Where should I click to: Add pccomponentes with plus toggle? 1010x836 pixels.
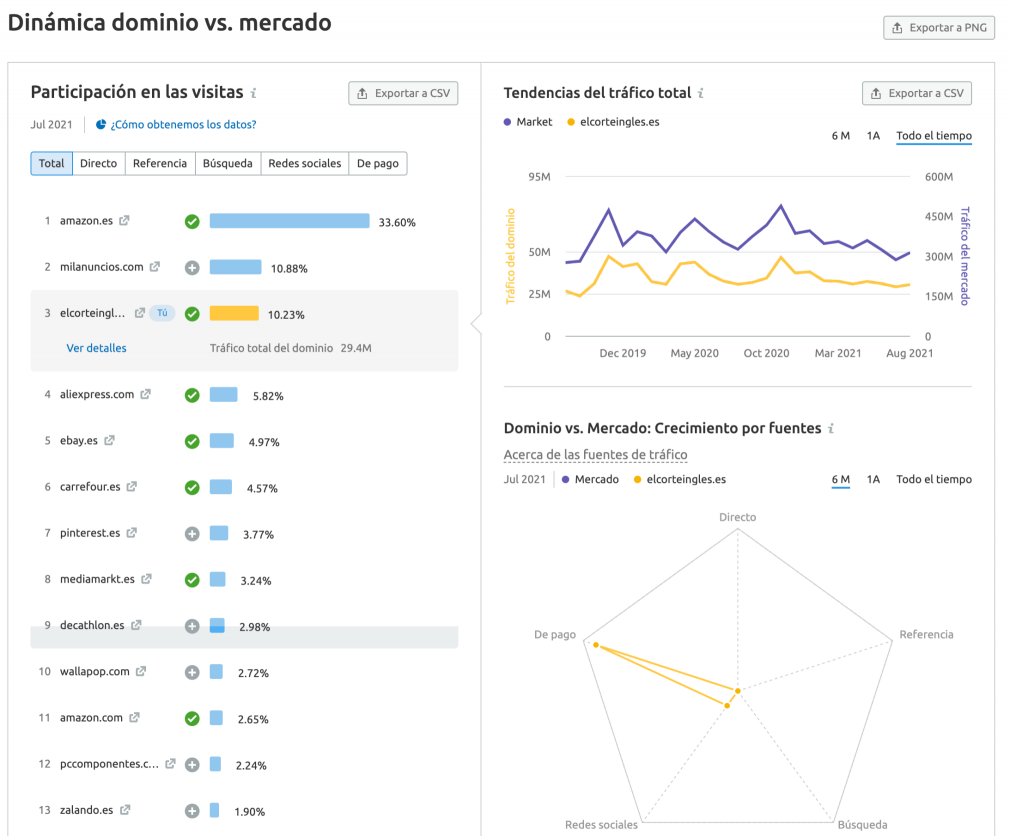[192, 765]
